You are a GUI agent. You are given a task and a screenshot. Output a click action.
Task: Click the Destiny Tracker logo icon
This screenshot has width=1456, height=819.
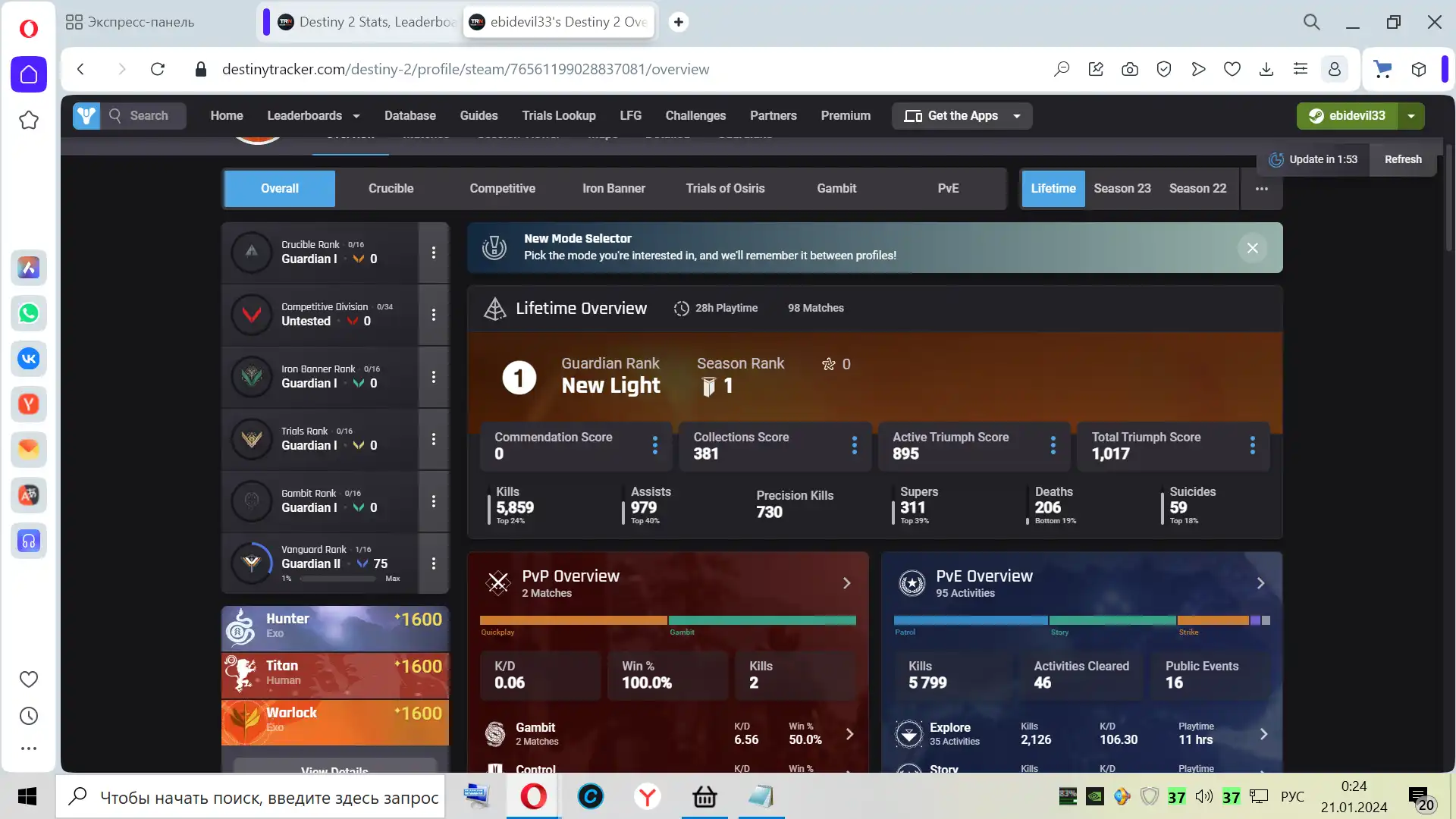pyautogui.click(x=86, y=115)
